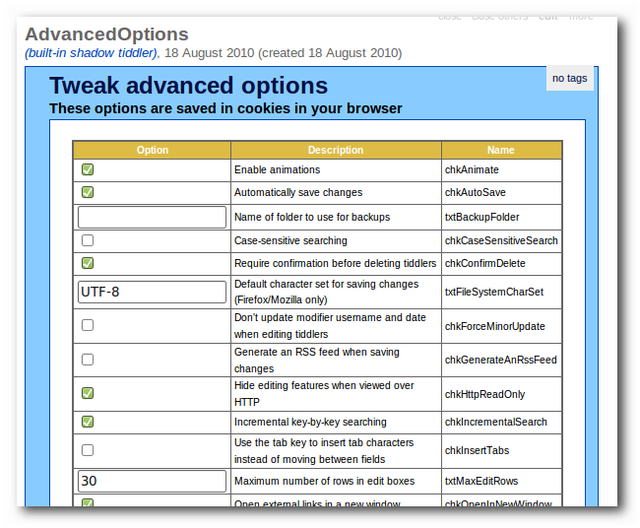Select the chkAnimate name cell
This screenshot has width=640, height=528.
click(x=502, y=170)
